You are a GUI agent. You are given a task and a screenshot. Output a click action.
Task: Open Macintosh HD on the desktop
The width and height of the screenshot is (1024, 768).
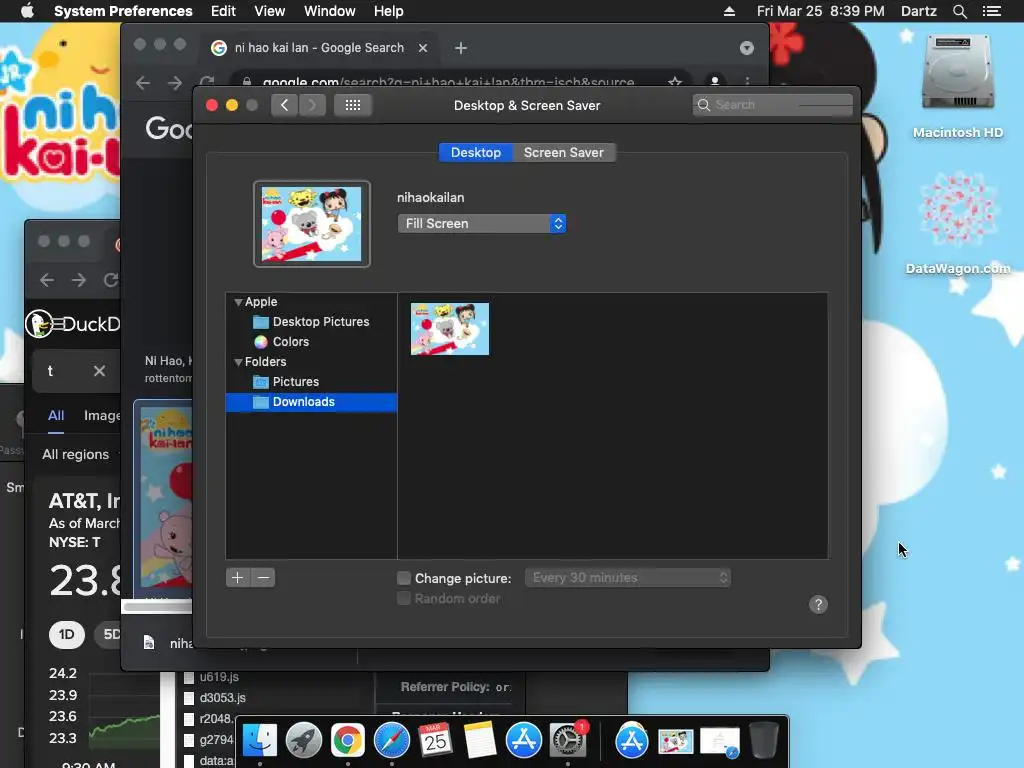(x=958, y=85)
